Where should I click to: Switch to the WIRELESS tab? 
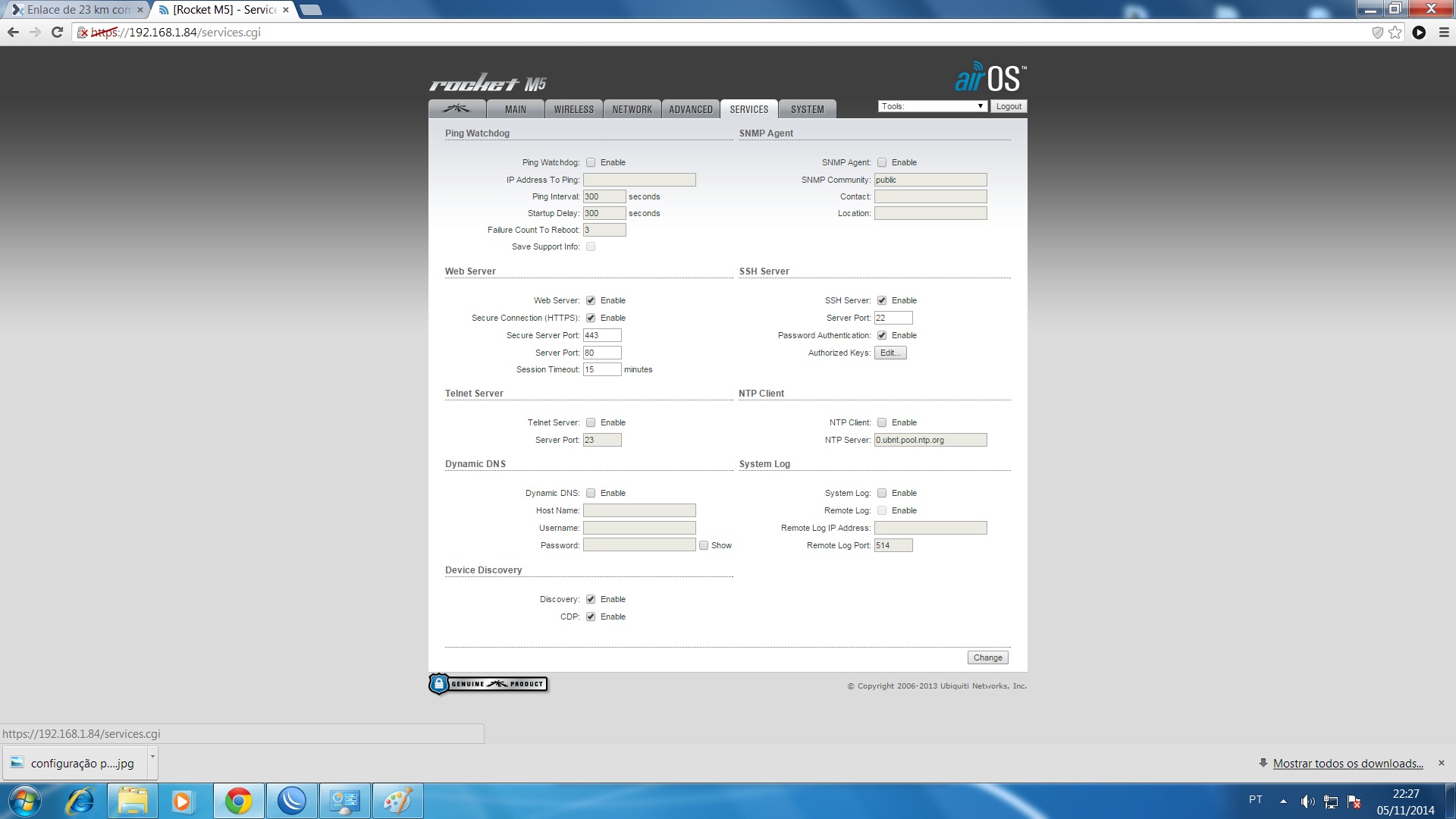[573, 109]
